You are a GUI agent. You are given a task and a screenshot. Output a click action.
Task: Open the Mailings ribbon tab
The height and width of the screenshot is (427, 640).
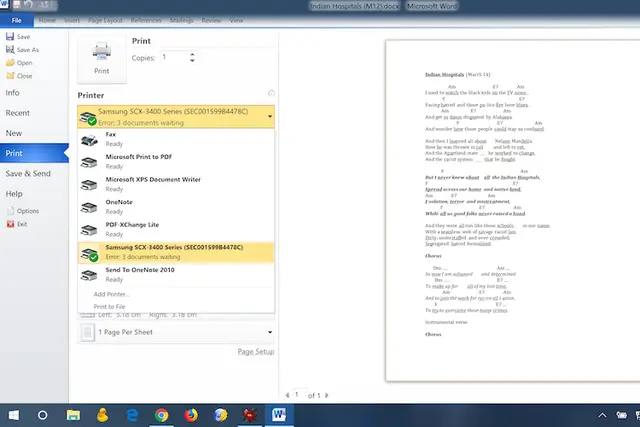[x=181, y=20]
